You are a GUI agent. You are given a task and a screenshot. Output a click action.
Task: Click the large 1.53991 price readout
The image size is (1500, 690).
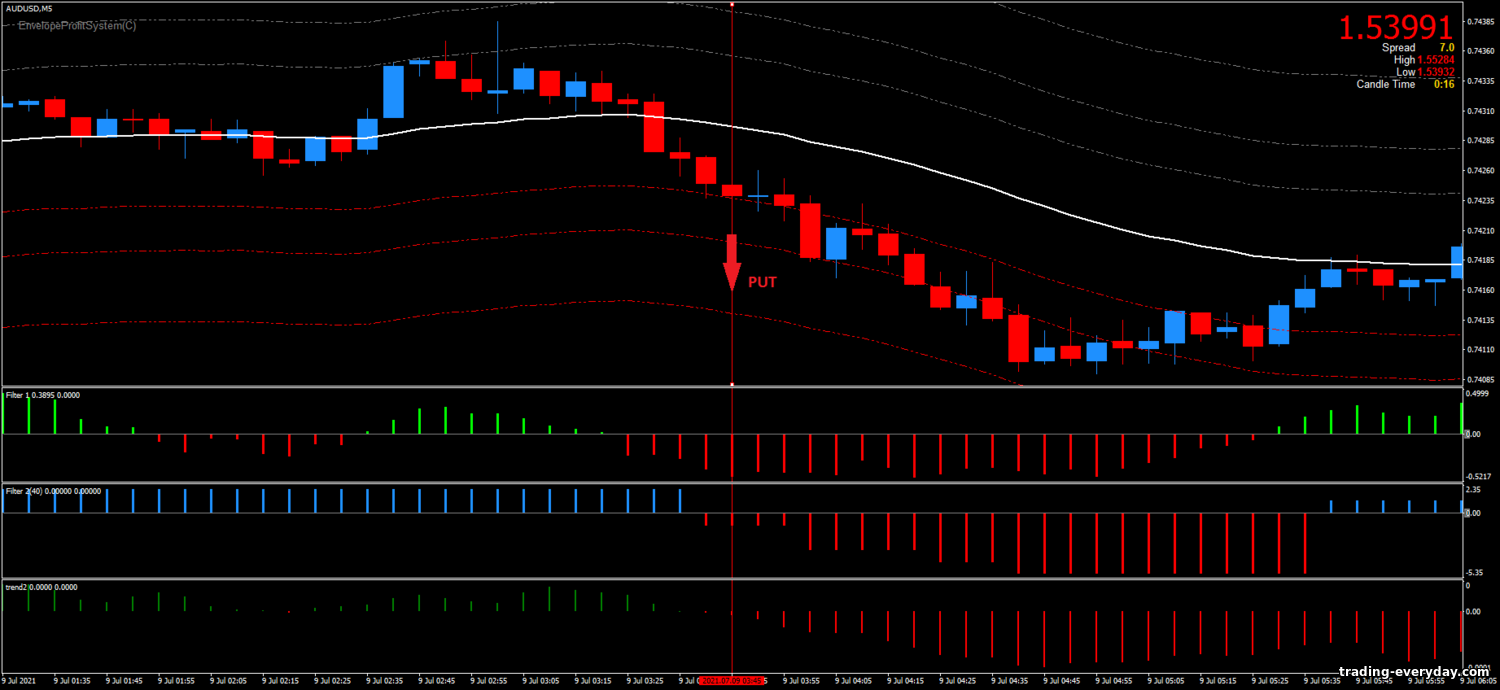coord(1395,27)
